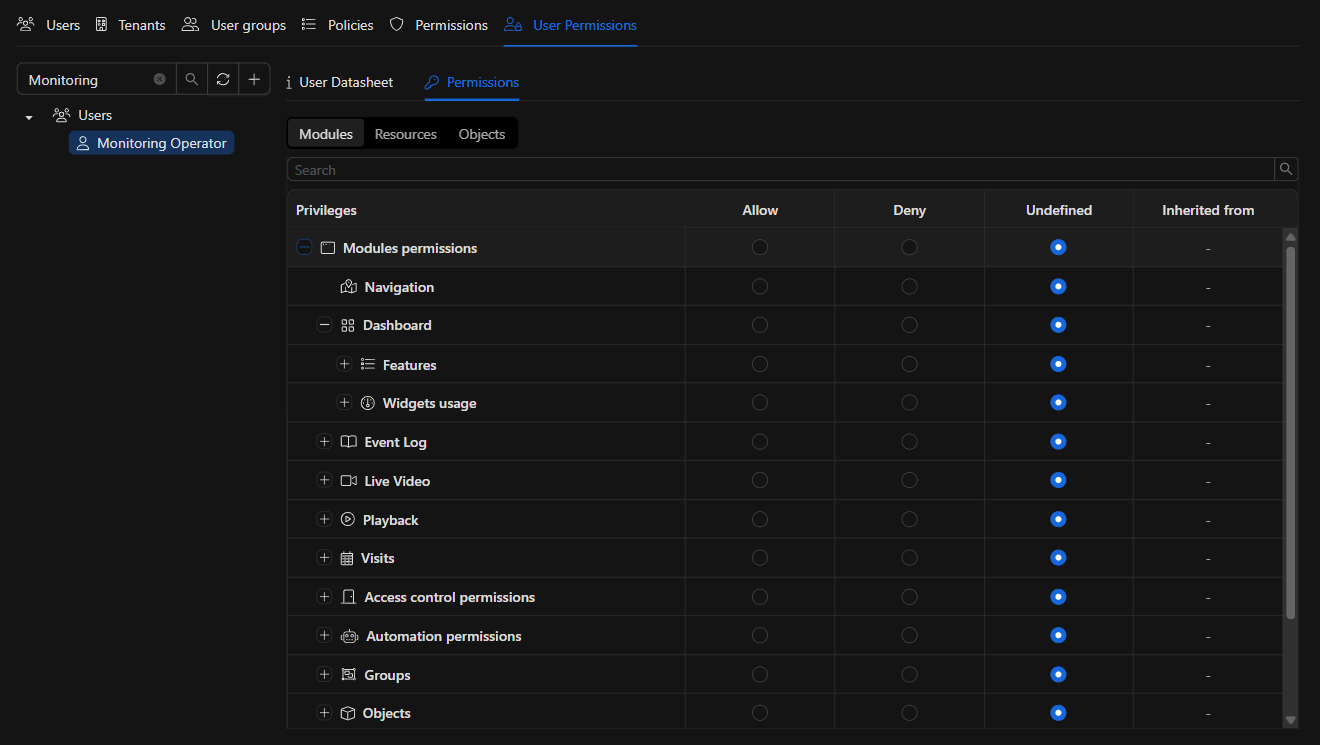Screen dimensions: 1320x745
Task: Click the search magnifier icon beside Monitoring field
Action: [x=192, y=79]
